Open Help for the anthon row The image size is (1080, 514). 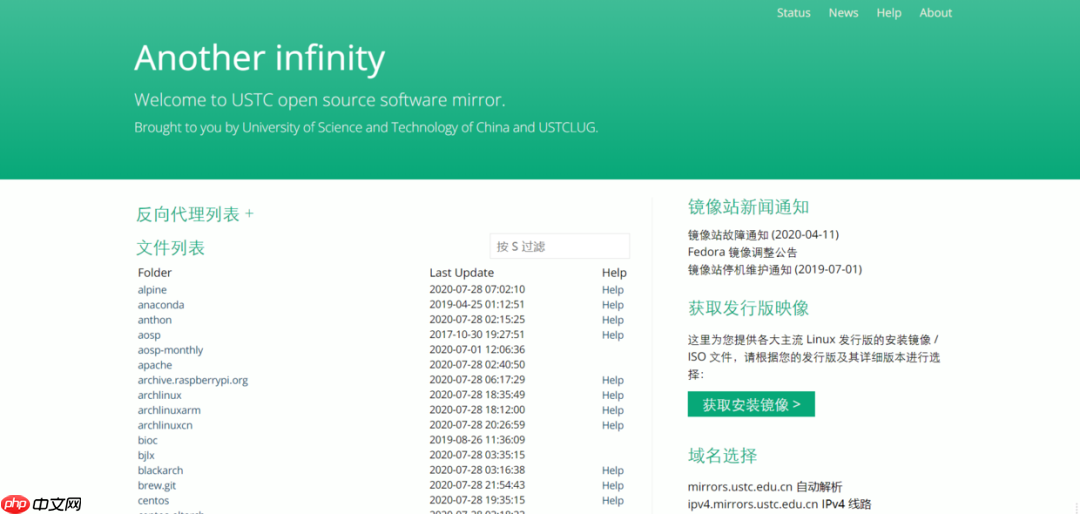coord(612,320)
